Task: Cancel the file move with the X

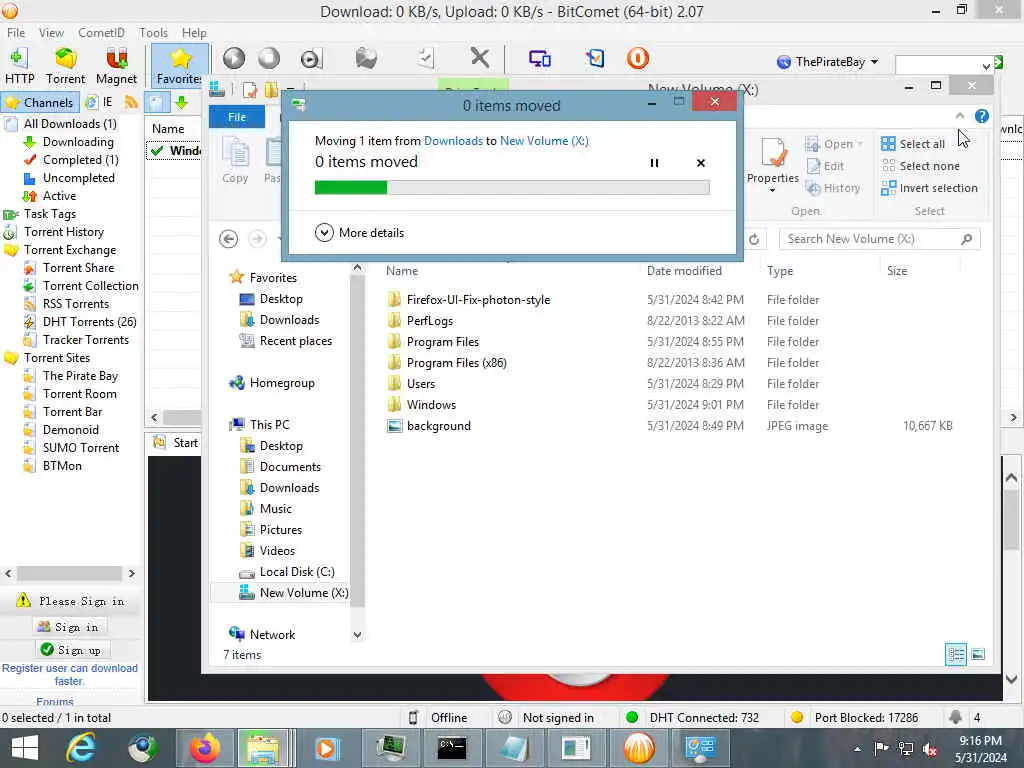Action: (x=701, y=163)
